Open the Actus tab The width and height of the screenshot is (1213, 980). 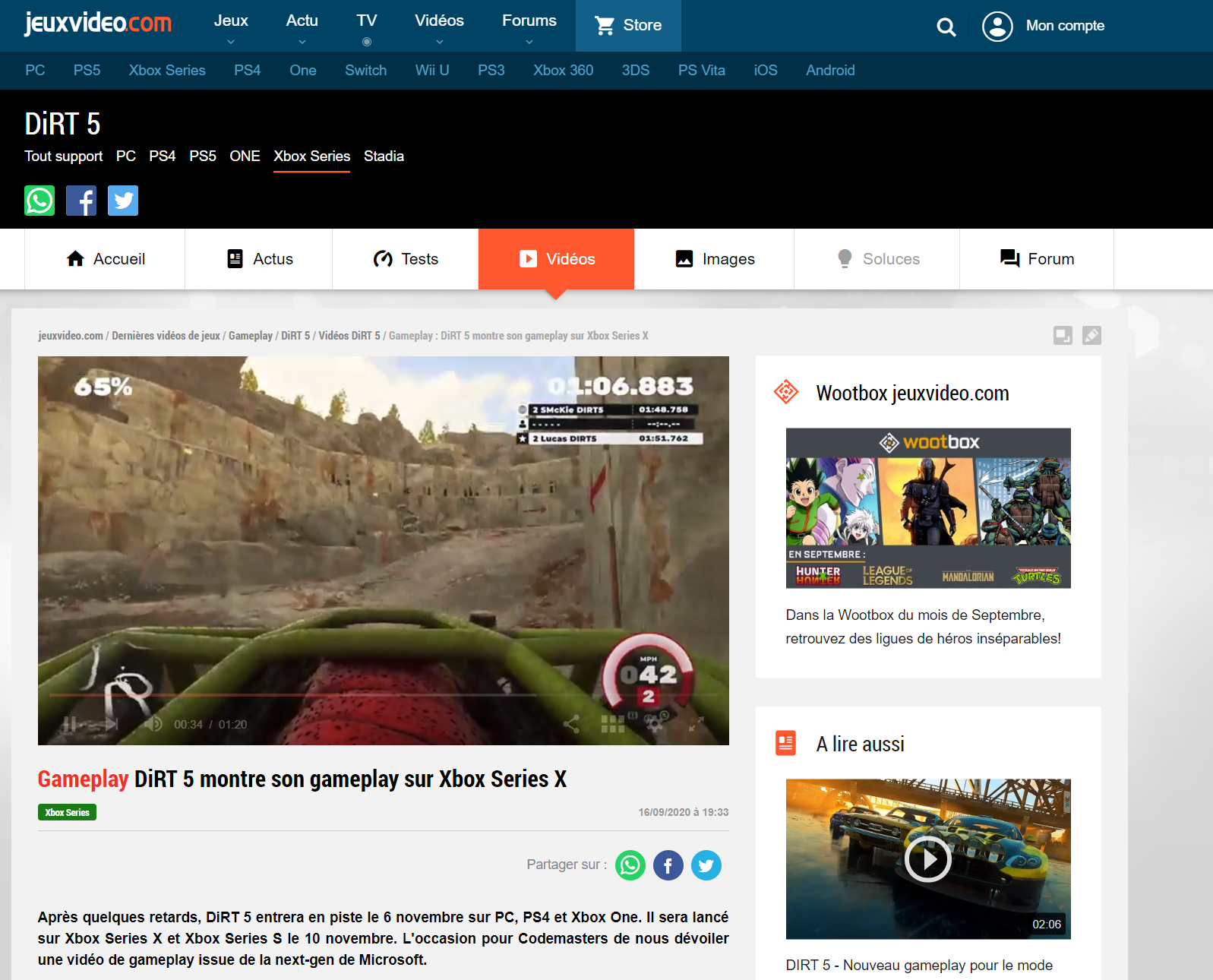pos(259,259)
